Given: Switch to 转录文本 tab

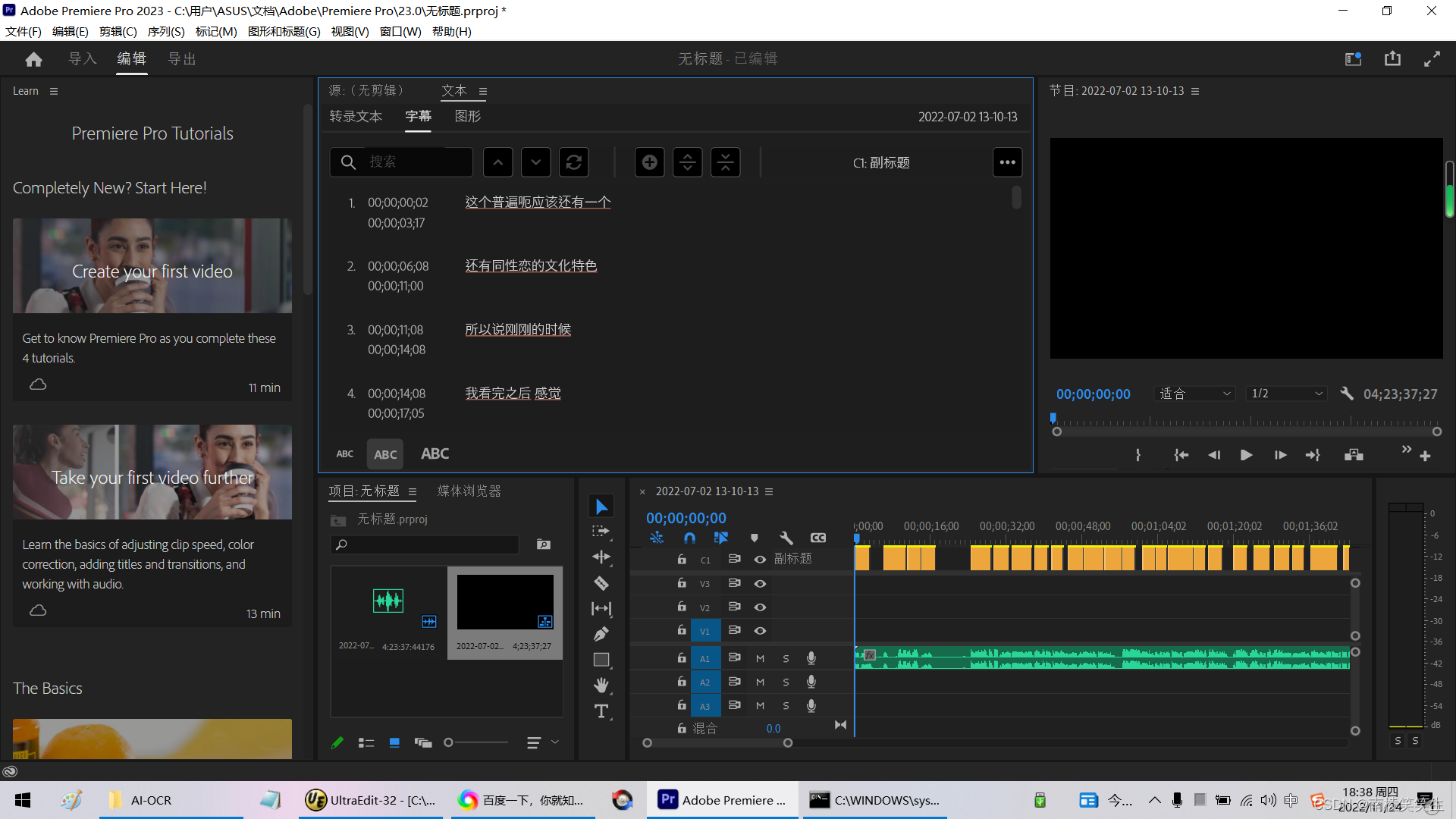Looking at the screenshot, I should [x=356, y=117].
